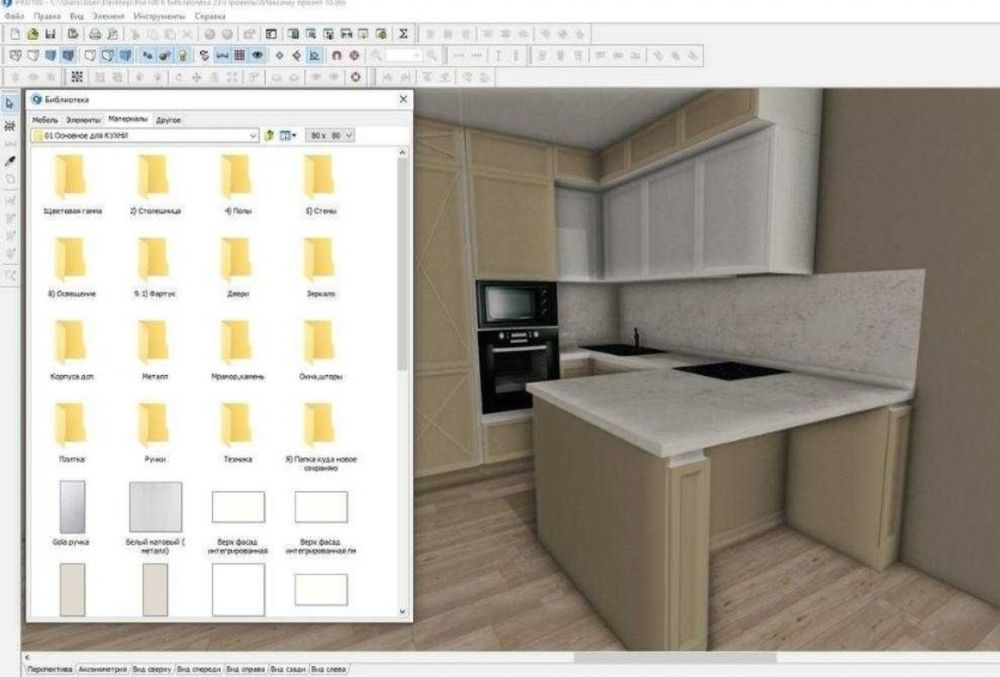Create a new project via toolbar icon
1000x677 pixels.
(x=15, y=34)
